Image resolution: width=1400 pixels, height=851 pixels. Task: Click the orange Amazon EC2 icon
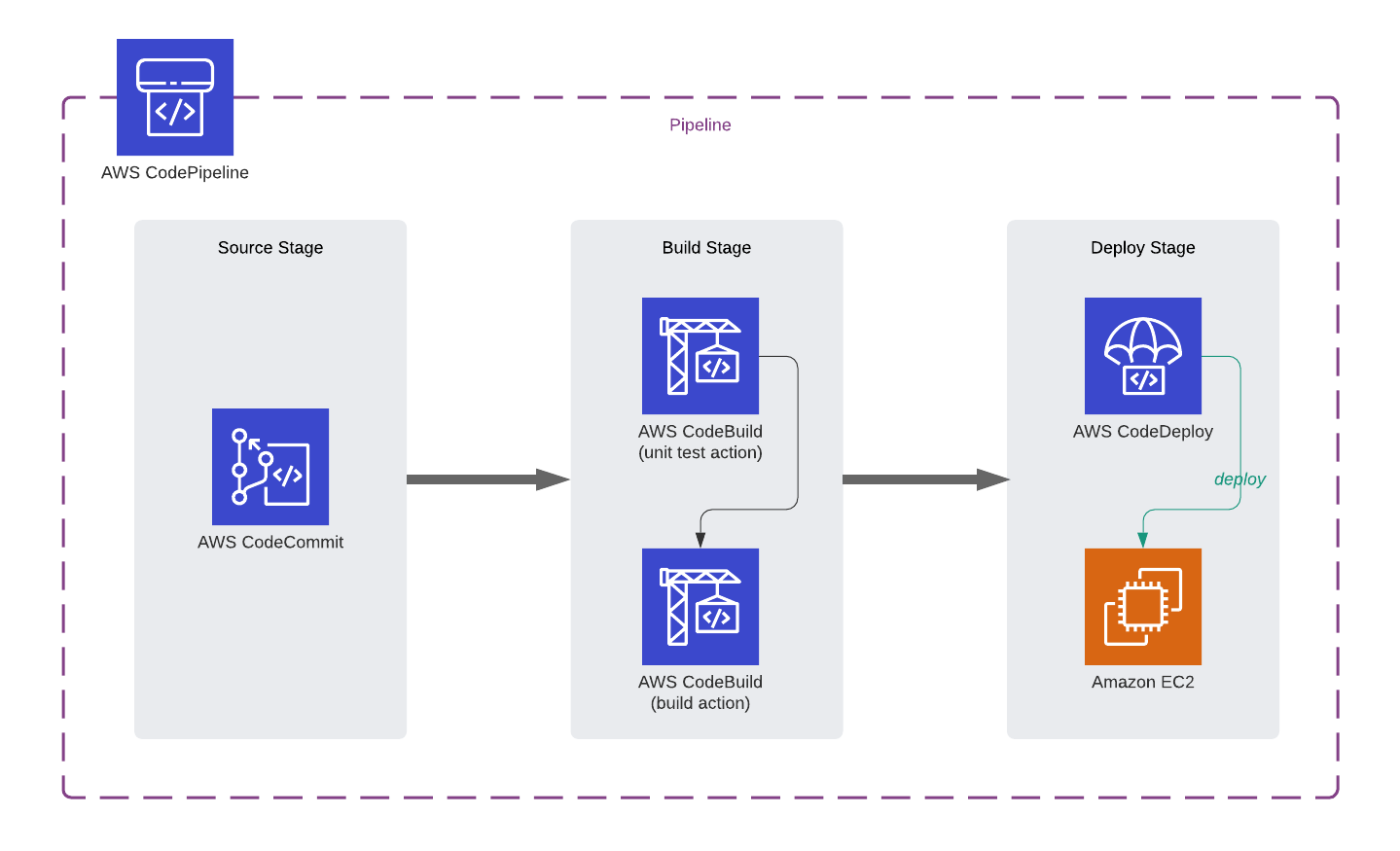pyautogui.click(x=1143, y=607)
